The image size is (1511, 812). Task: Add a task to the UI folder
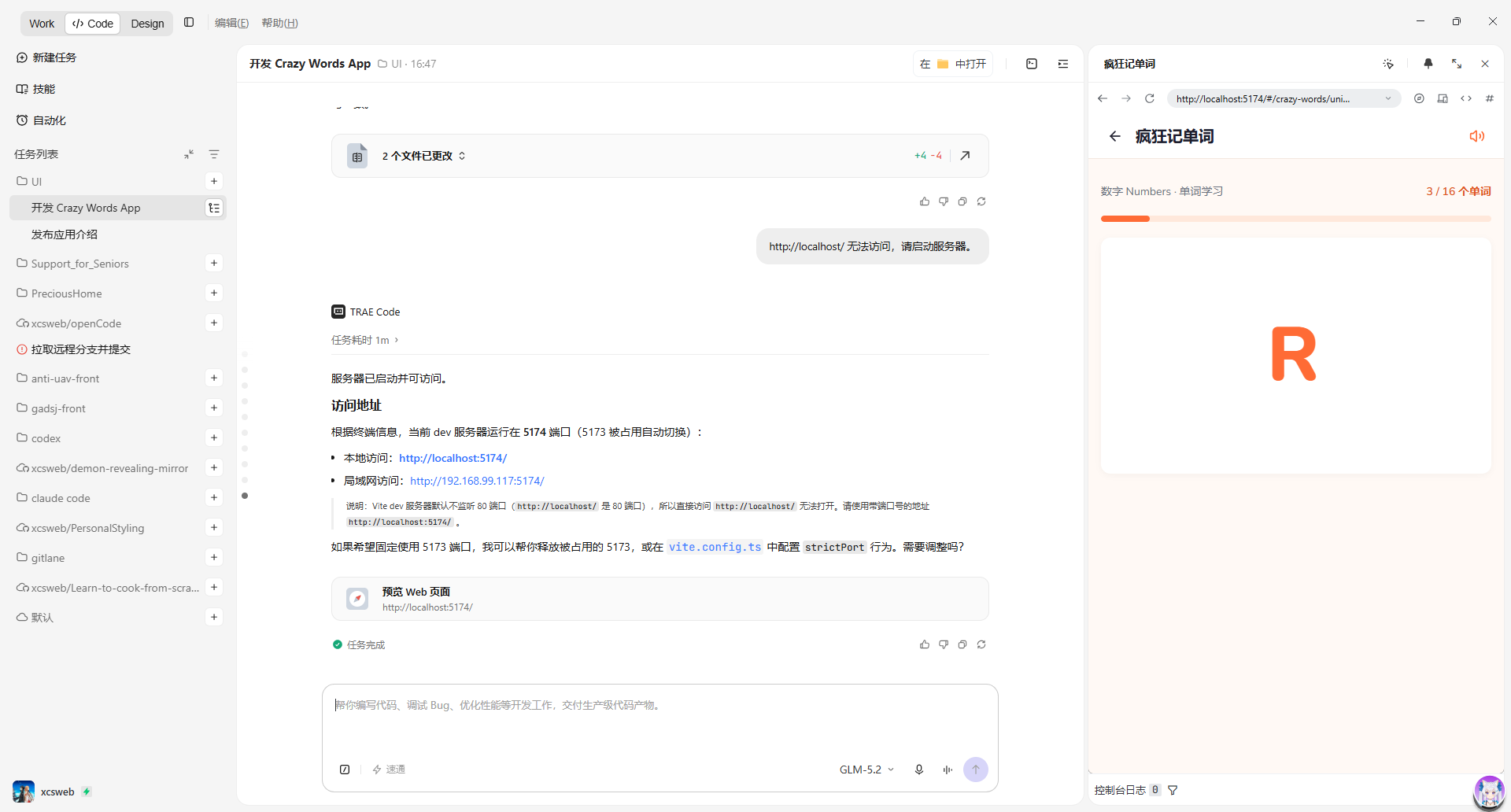pos(214,181)
